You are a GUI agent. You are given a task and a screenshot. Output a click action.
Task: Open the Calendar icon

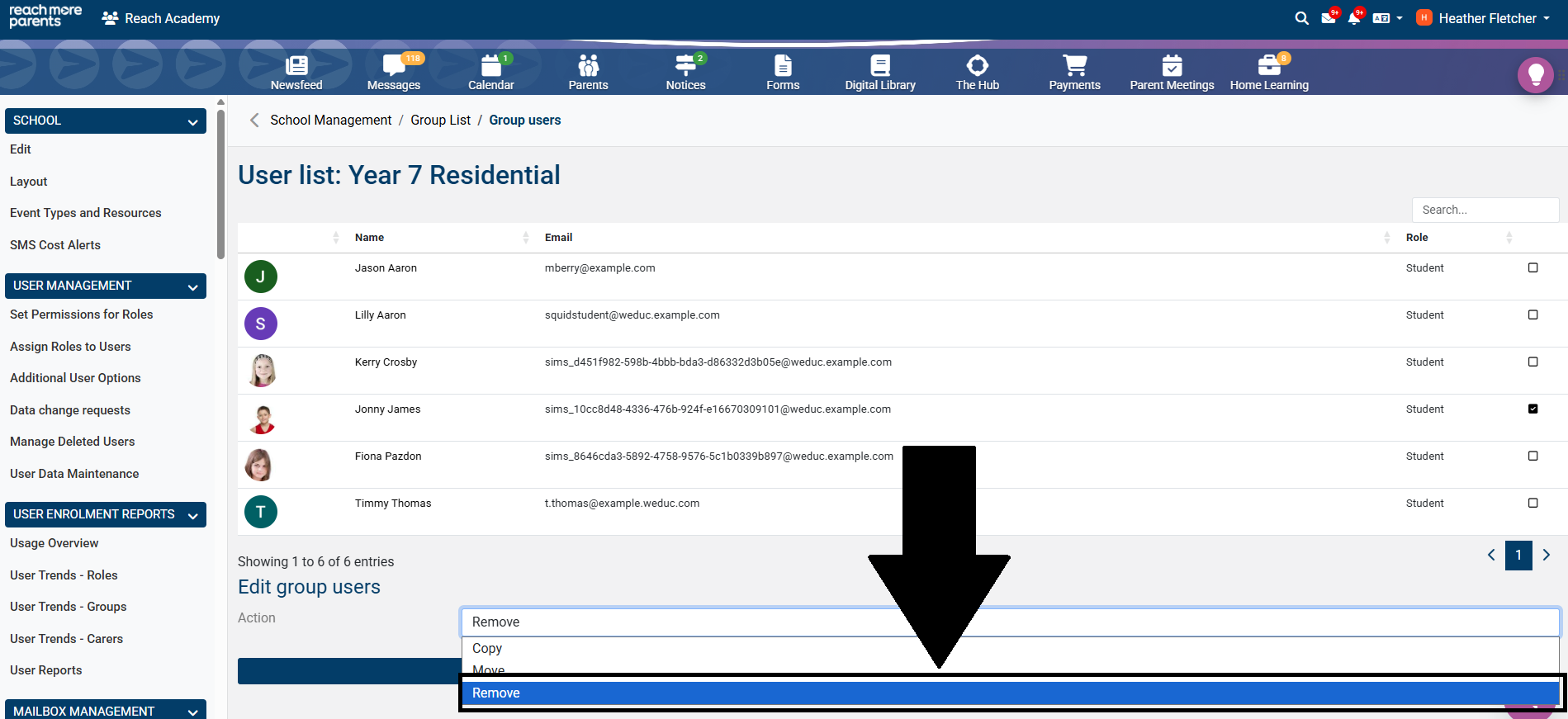pyautogui.click(x=491, y=66)
